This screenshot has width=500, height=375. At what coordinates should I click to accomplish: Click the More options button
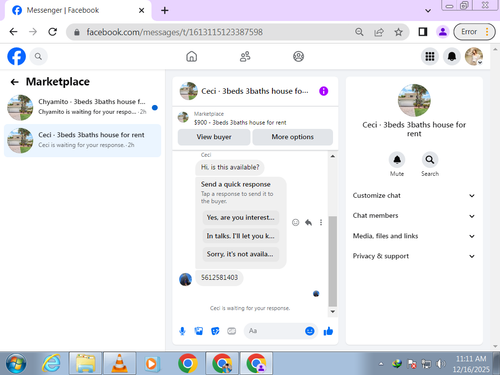point(292,137)
